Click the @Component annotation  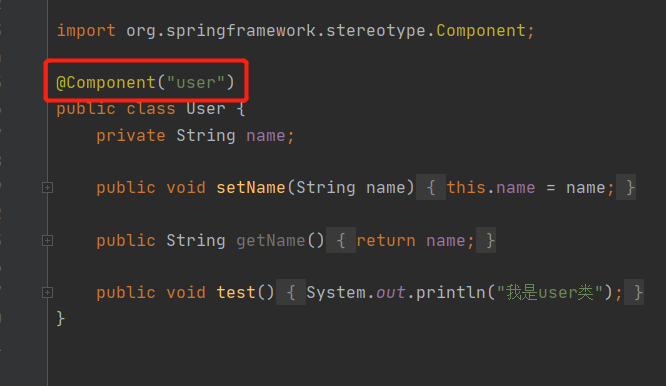(106, 82)
